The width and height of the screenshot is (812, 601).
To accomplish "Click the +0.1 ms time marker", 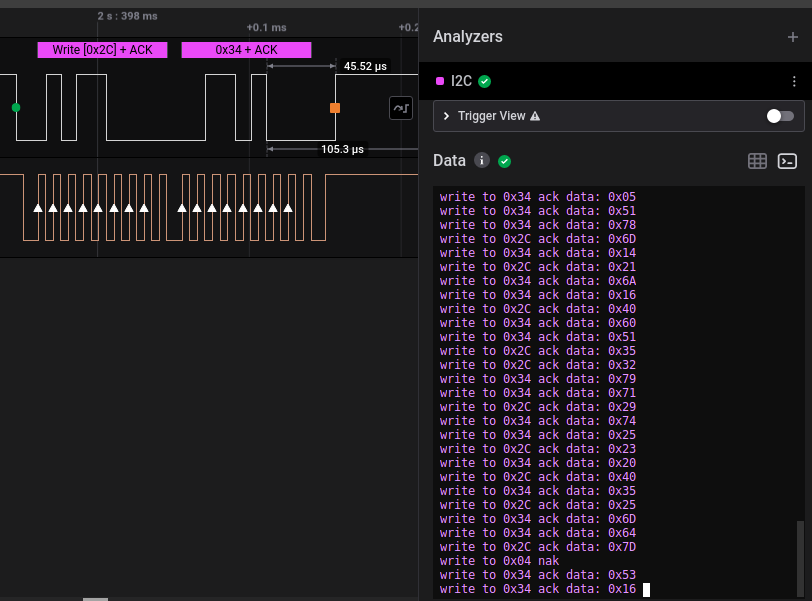I will [266, 27].
